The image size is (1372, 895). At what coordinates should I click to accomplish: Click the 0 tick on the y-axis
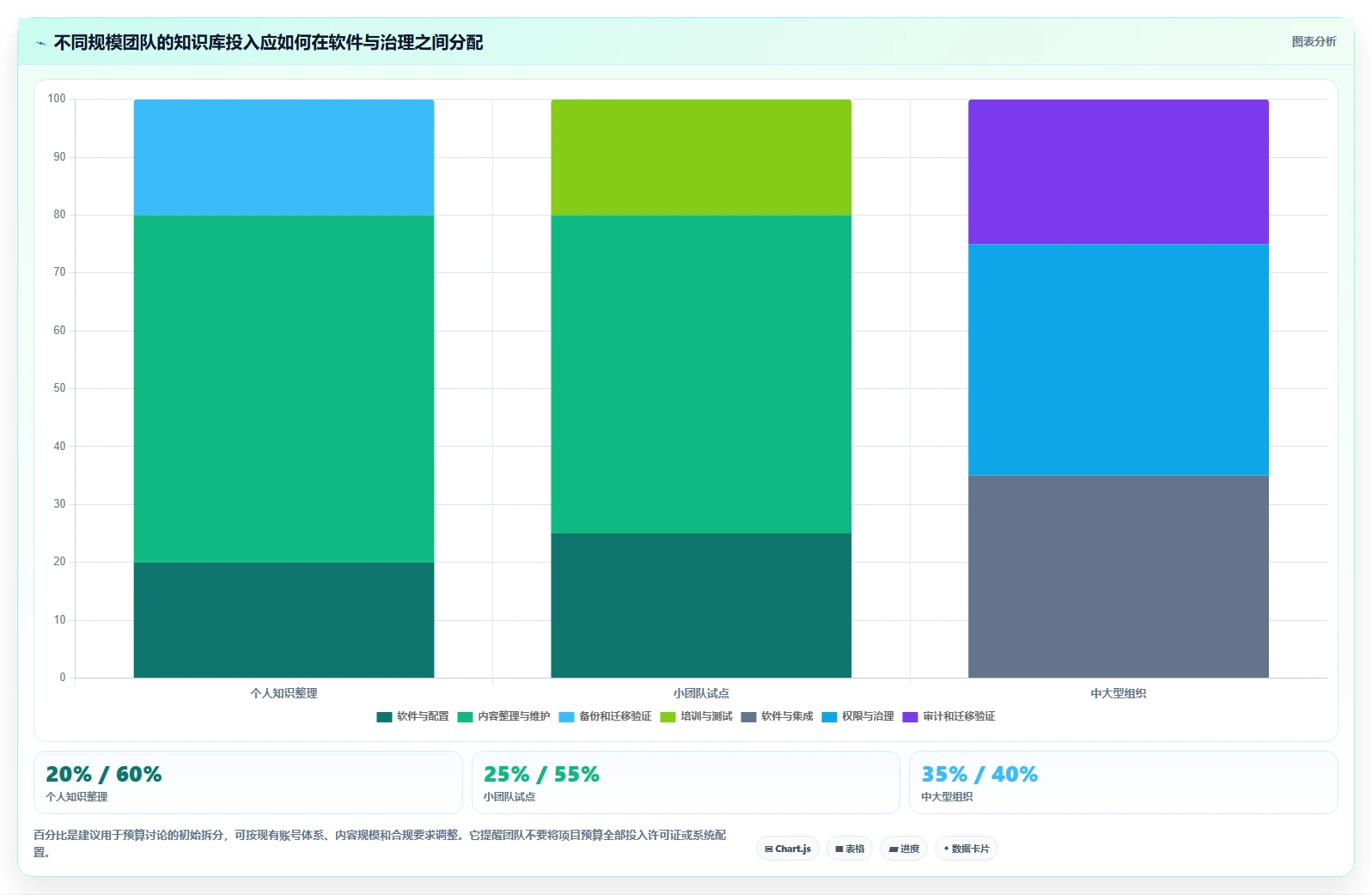pos(63,678)
